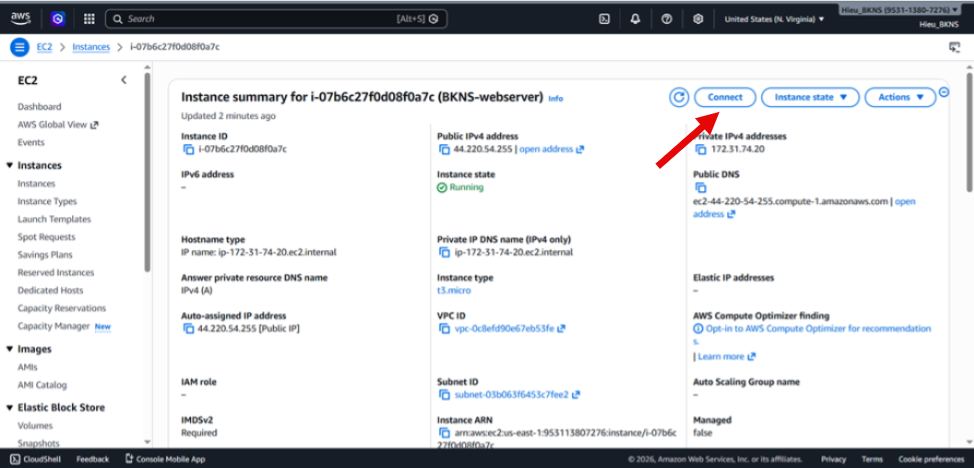Copy the Private IPv4 address 172.31.74.20
Image resolution: width=974 pixels, height=468 pixels.
[x=701, y=149]
